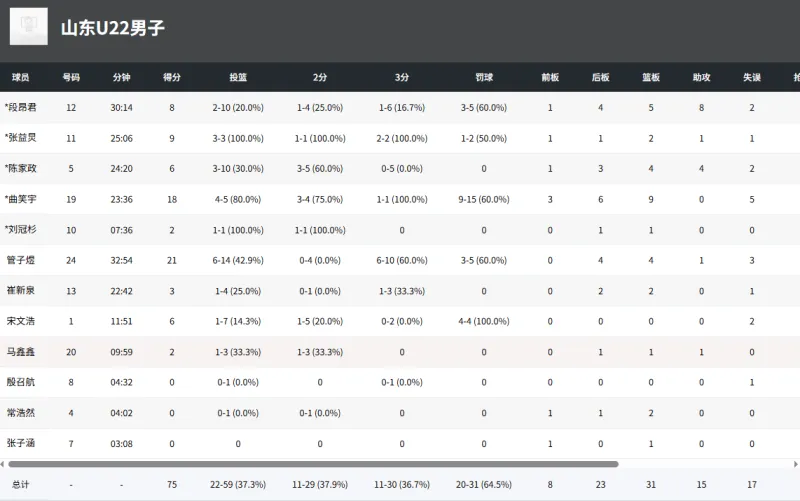The height and width of the screenshot is (501, 800).
Task: Click player name 崔新泉
Action: pyautogui.click(x=21, y=291)
